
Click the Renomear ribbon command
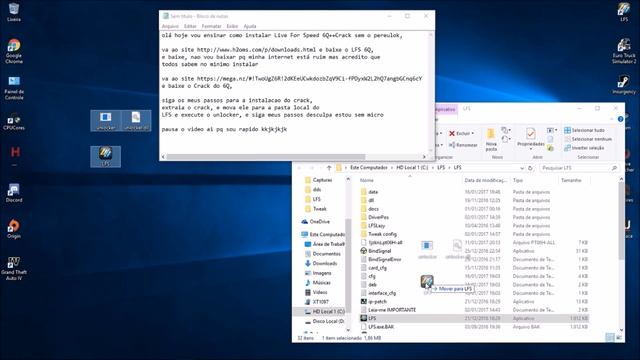click(463, 145)
